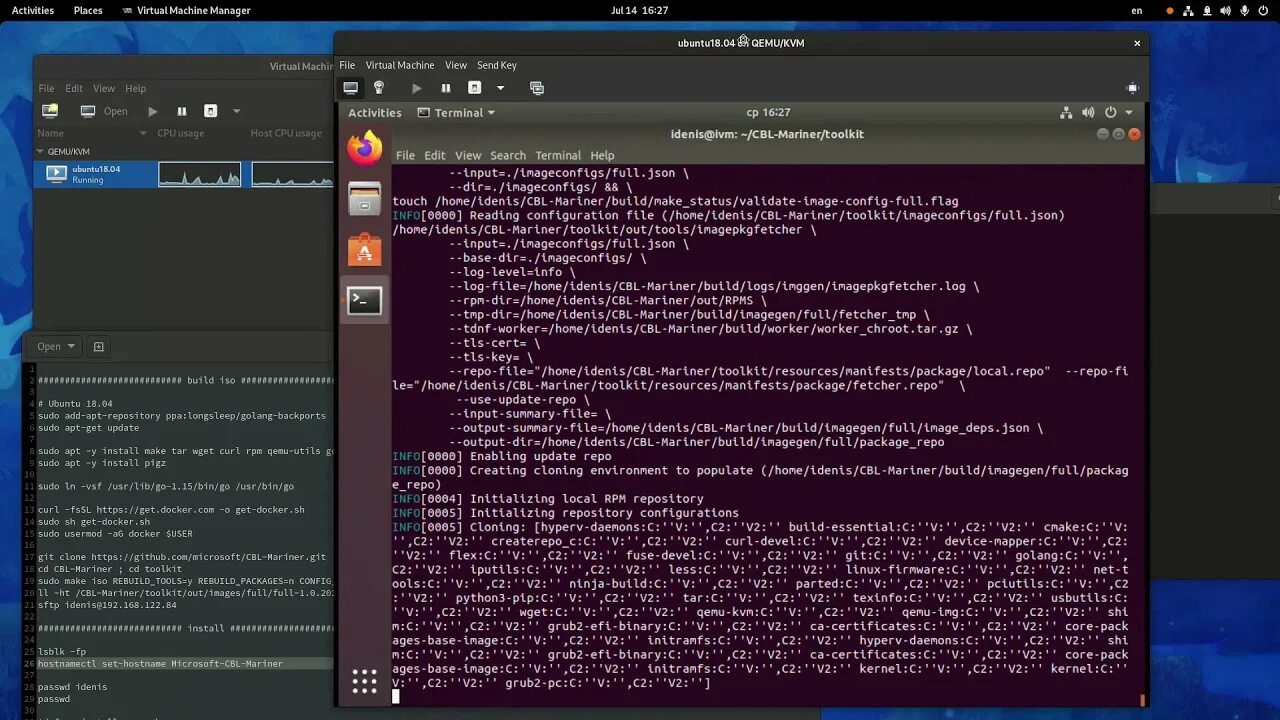Sort by the Name column header

pos(91,133)
